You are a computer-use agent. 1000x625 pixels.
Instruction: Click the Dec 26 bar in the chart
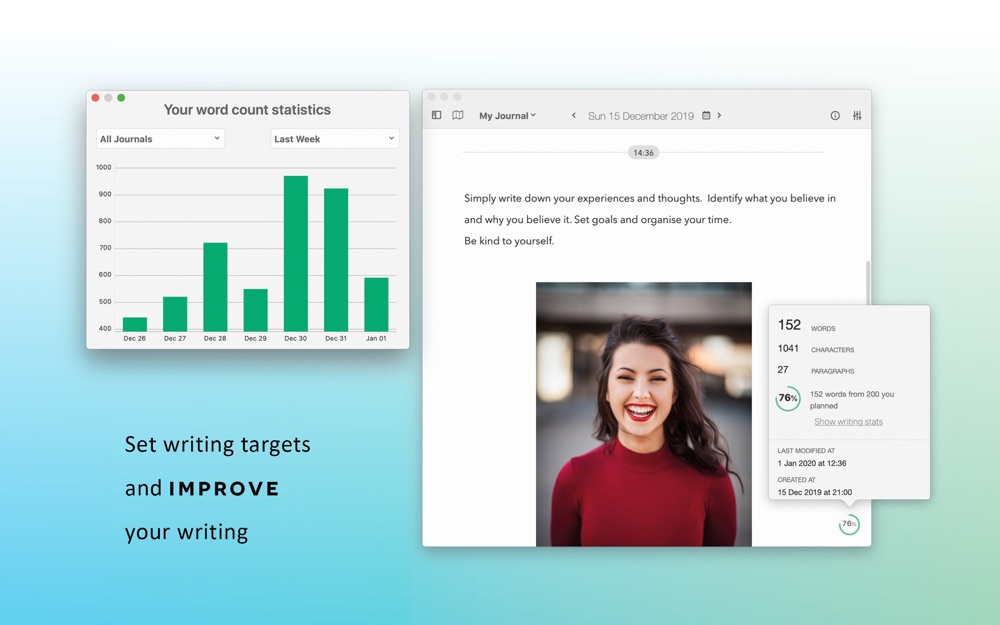tap(135, 324)
